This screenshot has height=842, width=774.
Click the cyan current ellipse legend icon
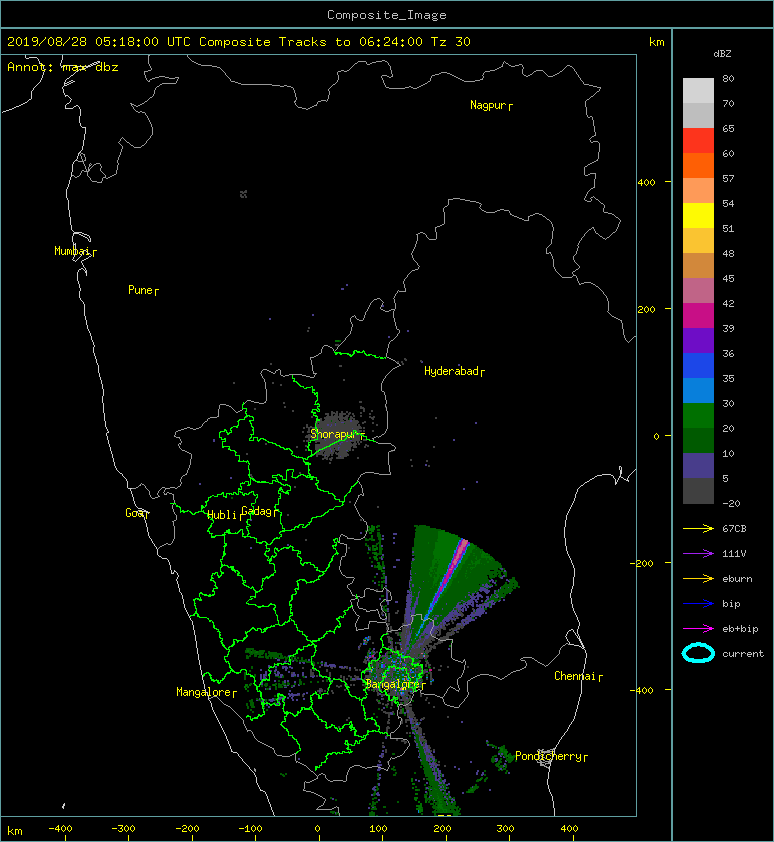698,653
